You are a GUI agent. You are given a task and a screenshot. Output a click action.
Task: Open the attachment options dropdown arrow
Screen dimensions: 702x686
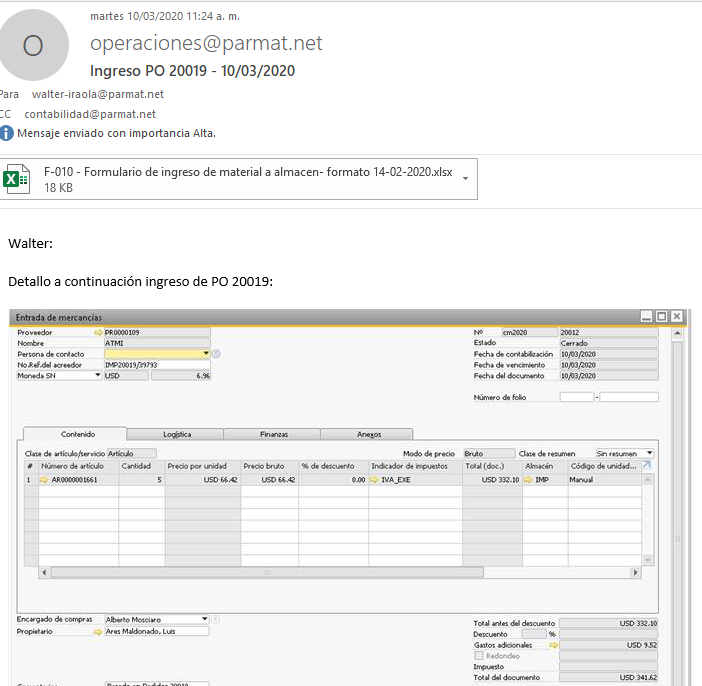pos(465,180)
